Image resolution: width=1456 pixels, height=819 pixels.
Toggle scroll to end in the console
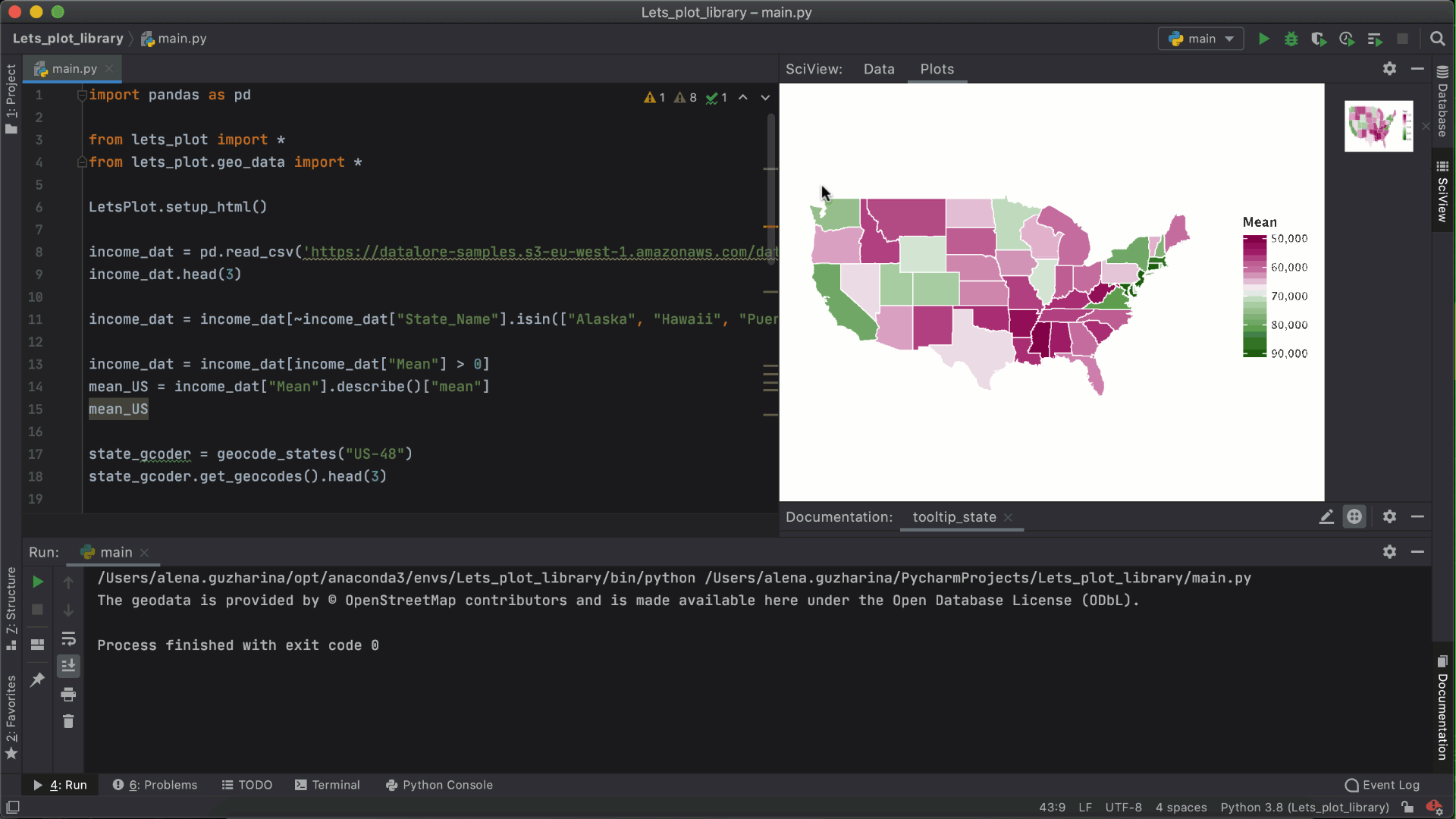tap(68, 666)
